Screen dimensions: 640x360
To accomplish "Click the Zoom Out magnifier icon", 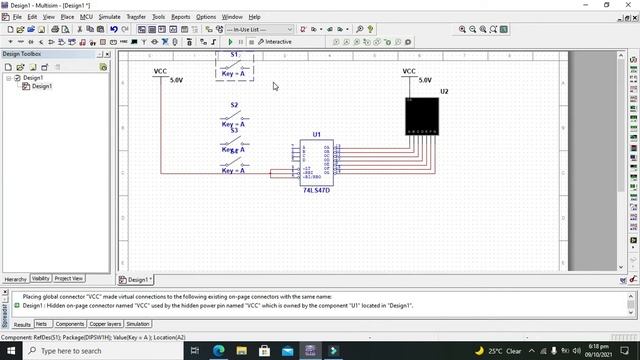I will coord(473,29).
